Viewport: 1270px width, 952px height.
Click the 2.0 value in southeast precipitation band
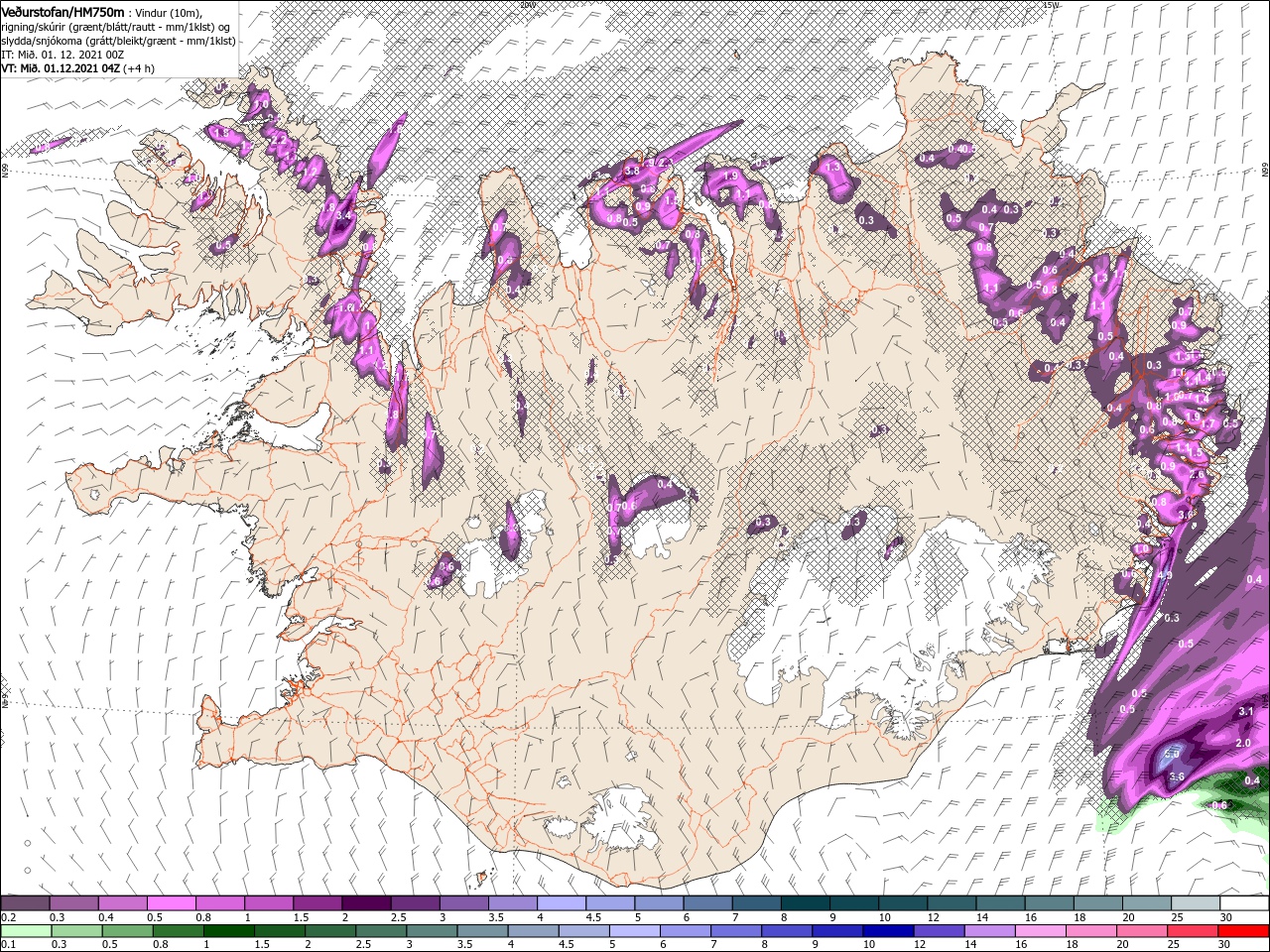(1242, 744)
